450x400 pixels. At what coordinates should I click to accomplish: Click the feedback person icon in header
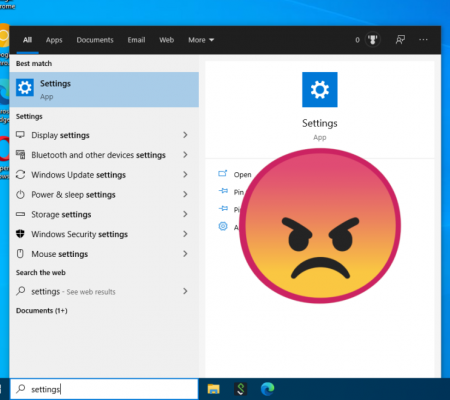click(x=400, y=40)
